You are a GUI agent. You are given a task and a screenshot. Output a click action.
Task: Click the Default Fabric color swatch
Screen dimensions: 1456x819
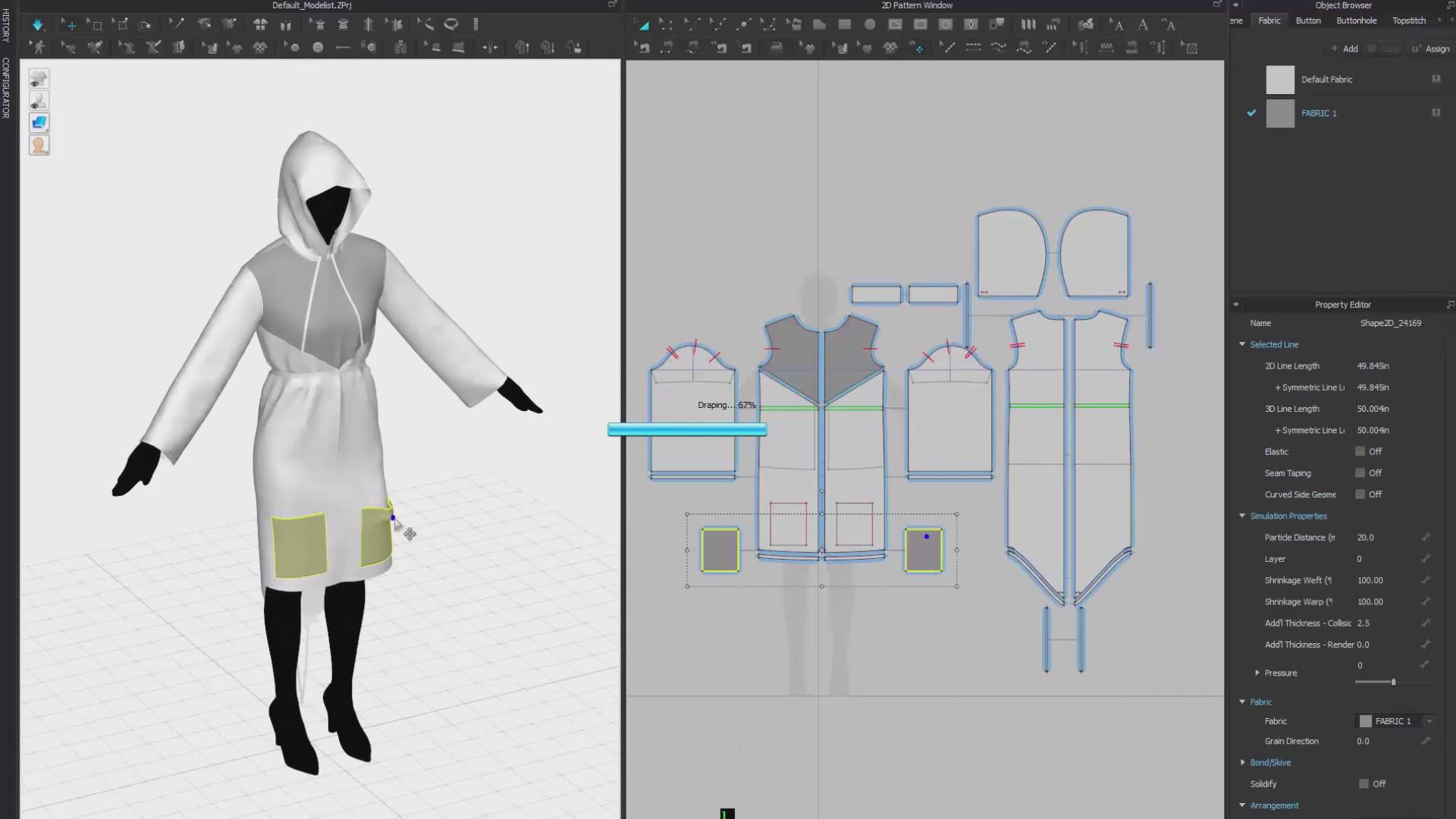(x=1280, y=79)
